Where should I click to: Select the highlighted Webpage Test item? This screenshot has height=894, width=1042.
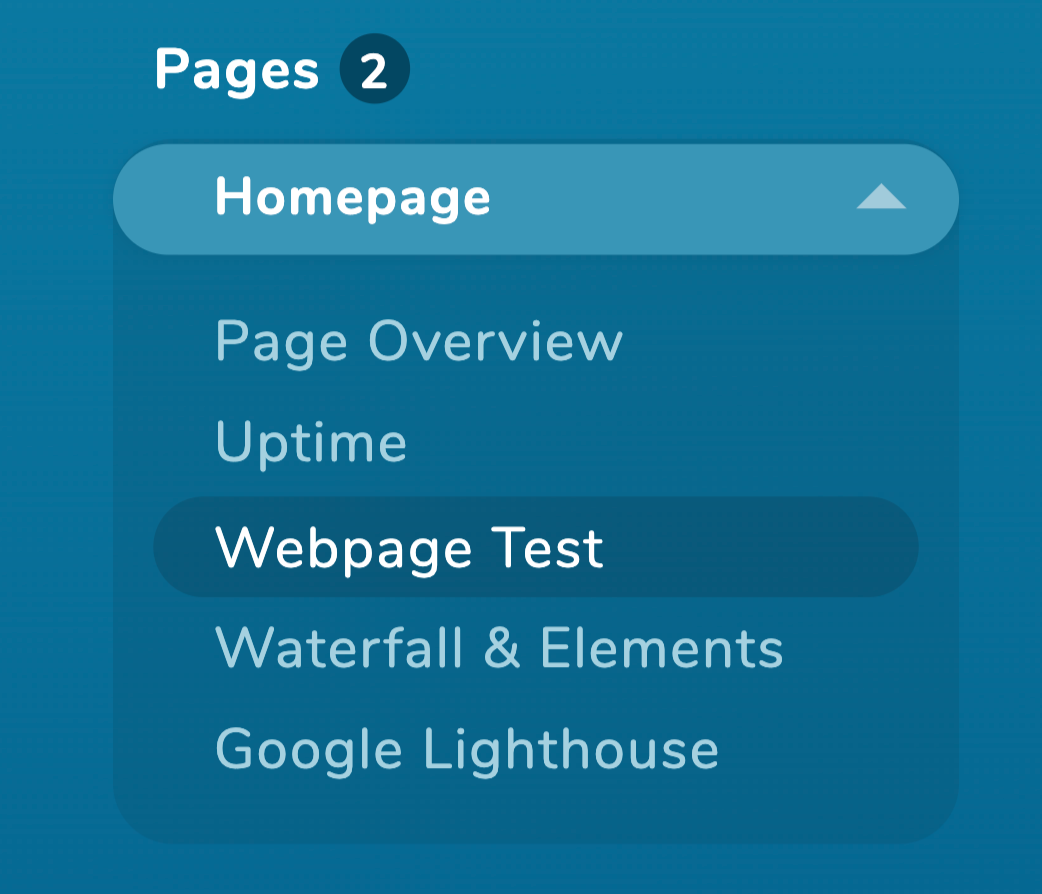point(536,546)
